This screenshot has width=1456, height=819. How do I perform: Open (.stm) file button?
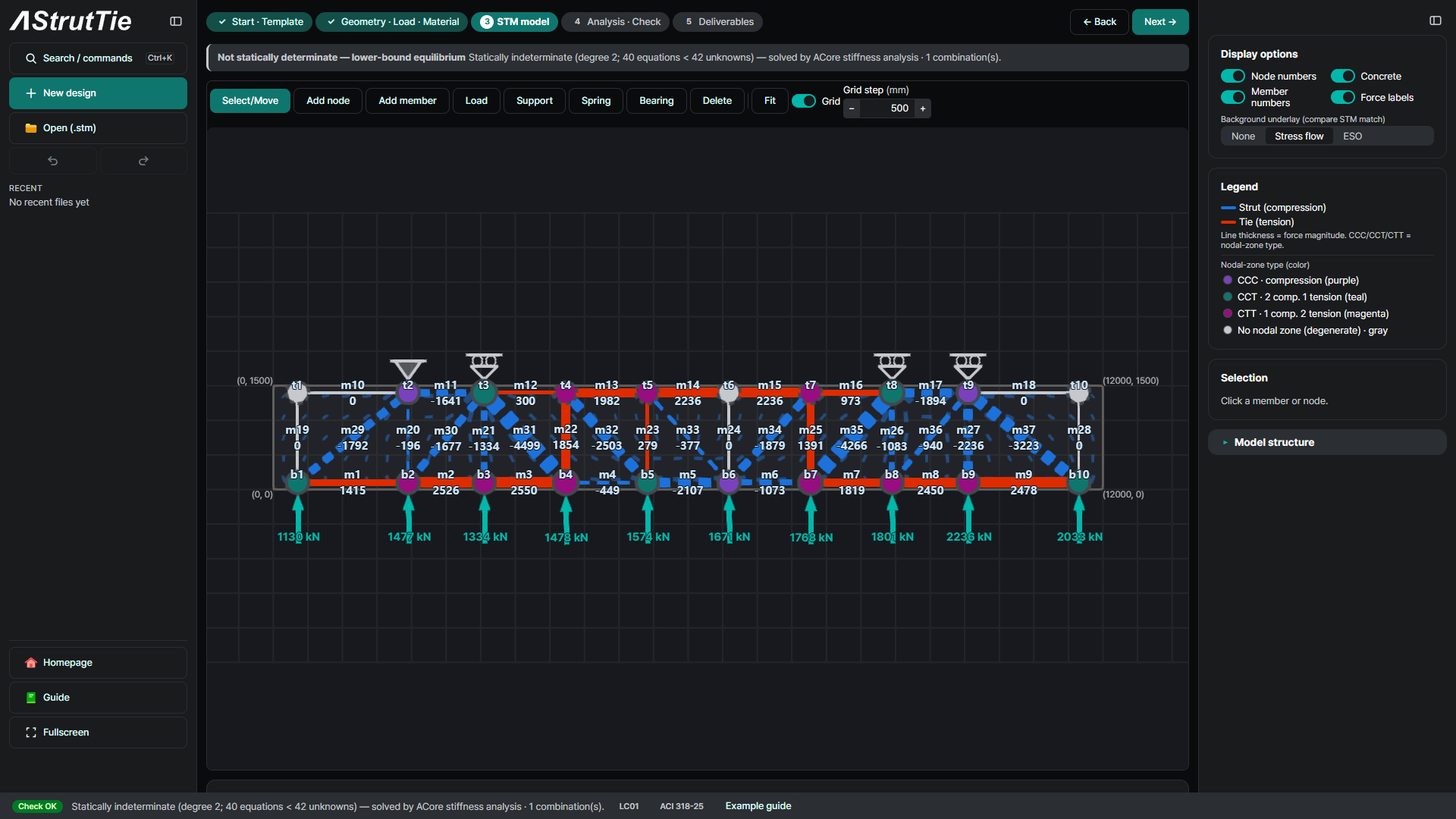pyautogui.click(x=98, y=128)
